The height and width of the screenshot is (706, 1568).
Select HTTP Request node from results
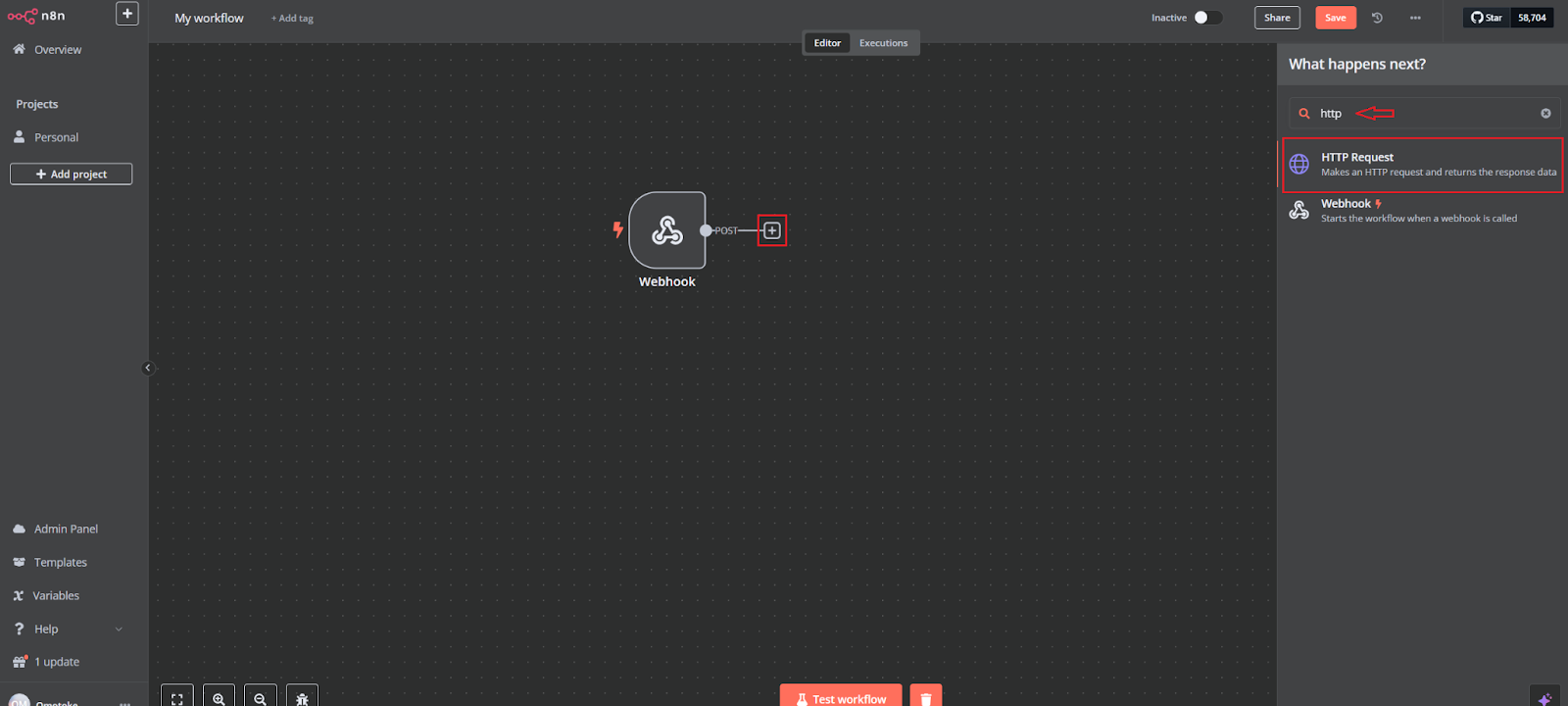(x=1423, y=165)
